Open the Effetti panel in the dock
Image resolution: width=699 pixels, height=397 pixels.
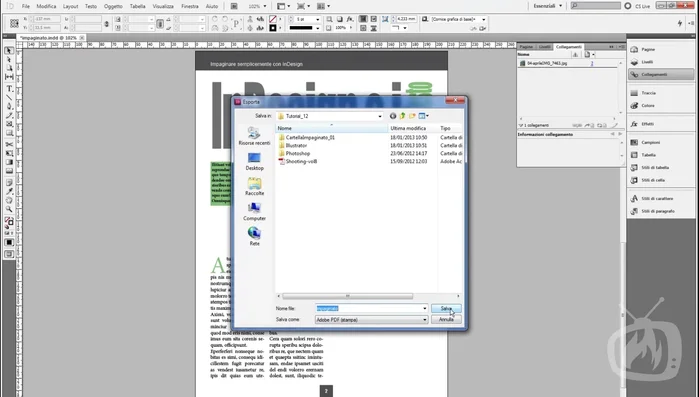(661, 124)
